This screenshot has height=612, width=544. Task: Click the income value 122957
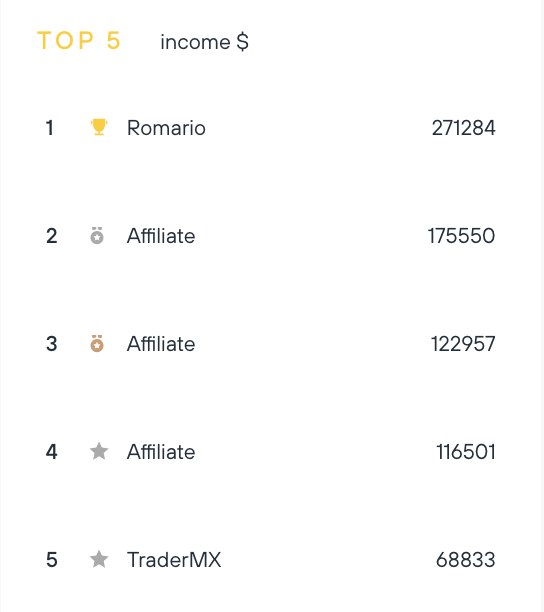[463, 344]
